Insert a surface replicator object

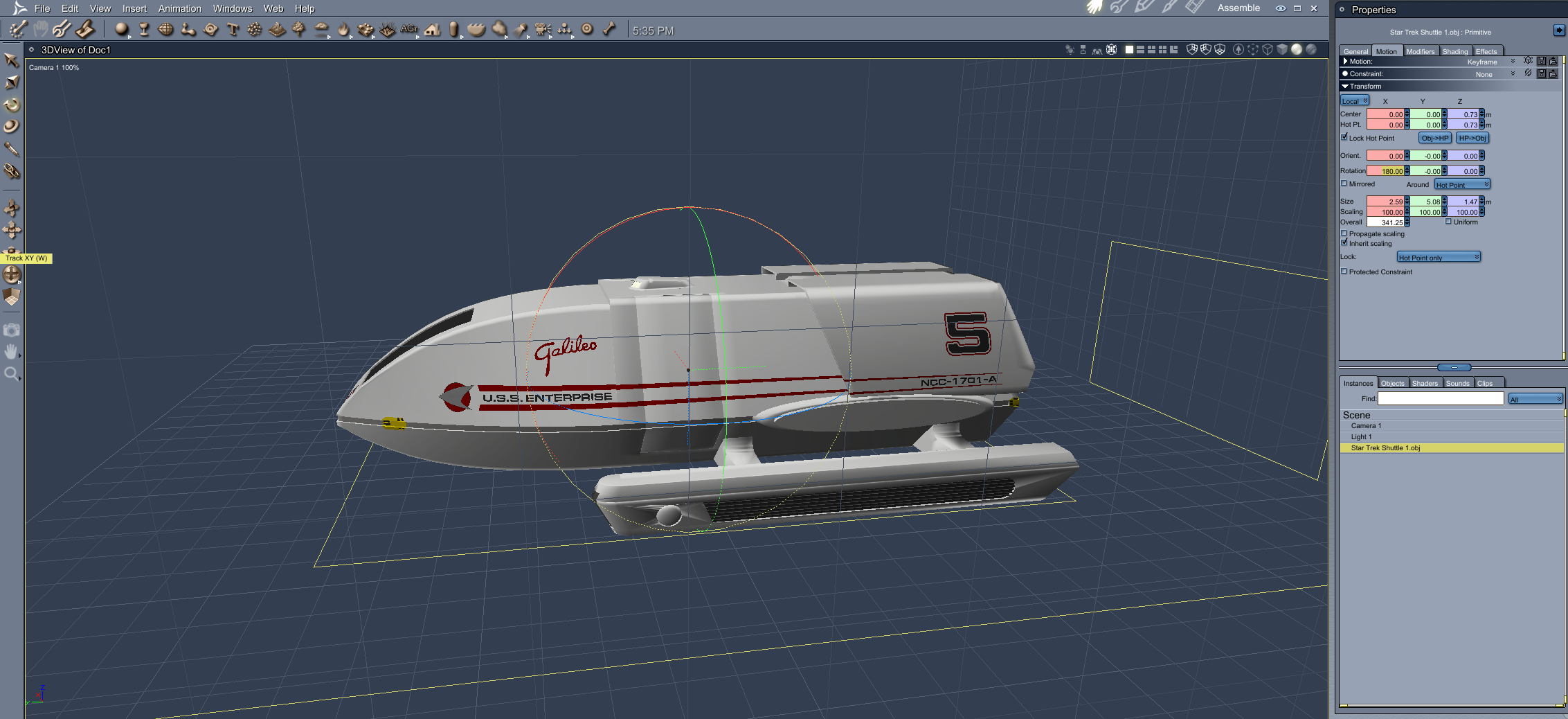pyautogui.click(x=366, y=29)
